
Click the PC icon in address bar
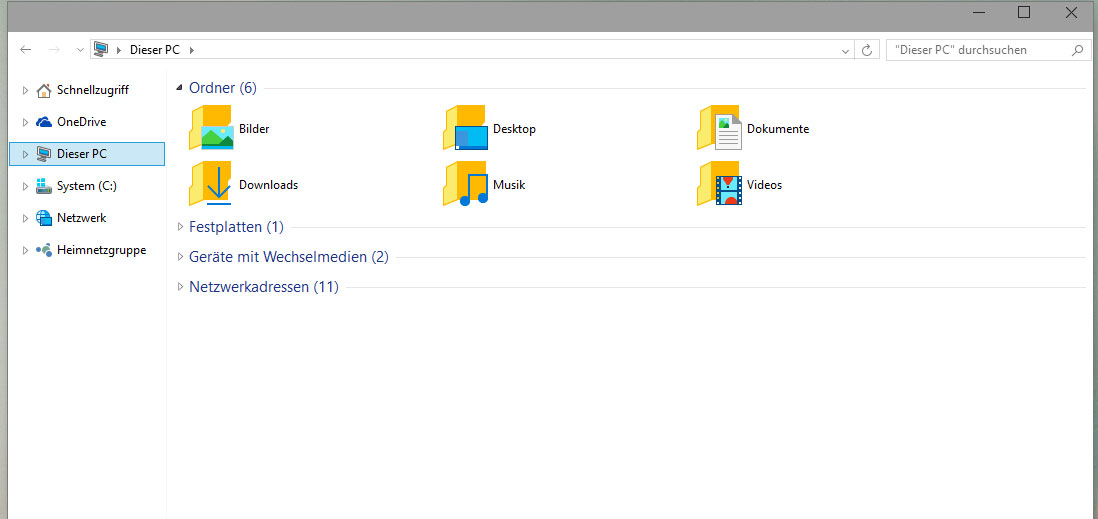(x=102, y=50)
